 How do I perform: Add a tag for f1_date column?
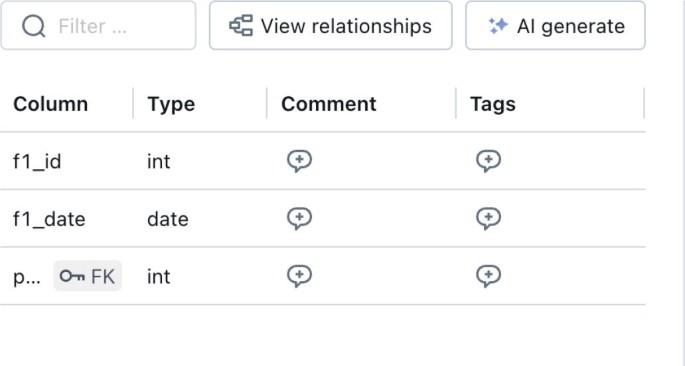click(x=488, y=218)
